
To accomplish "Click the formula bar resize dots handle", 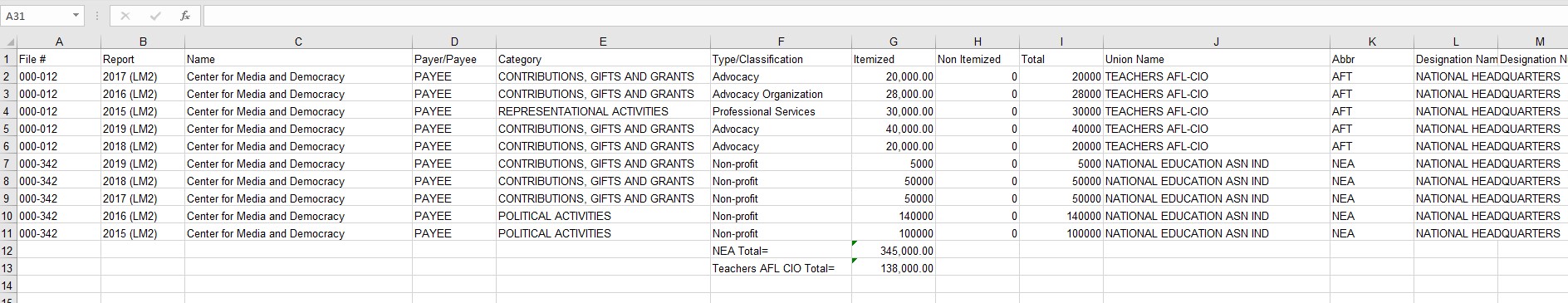I will coord(97,16).
